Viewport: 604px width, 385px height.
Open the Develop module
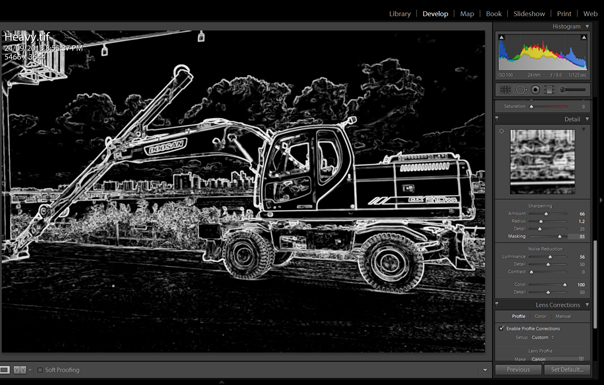(435, 13)
